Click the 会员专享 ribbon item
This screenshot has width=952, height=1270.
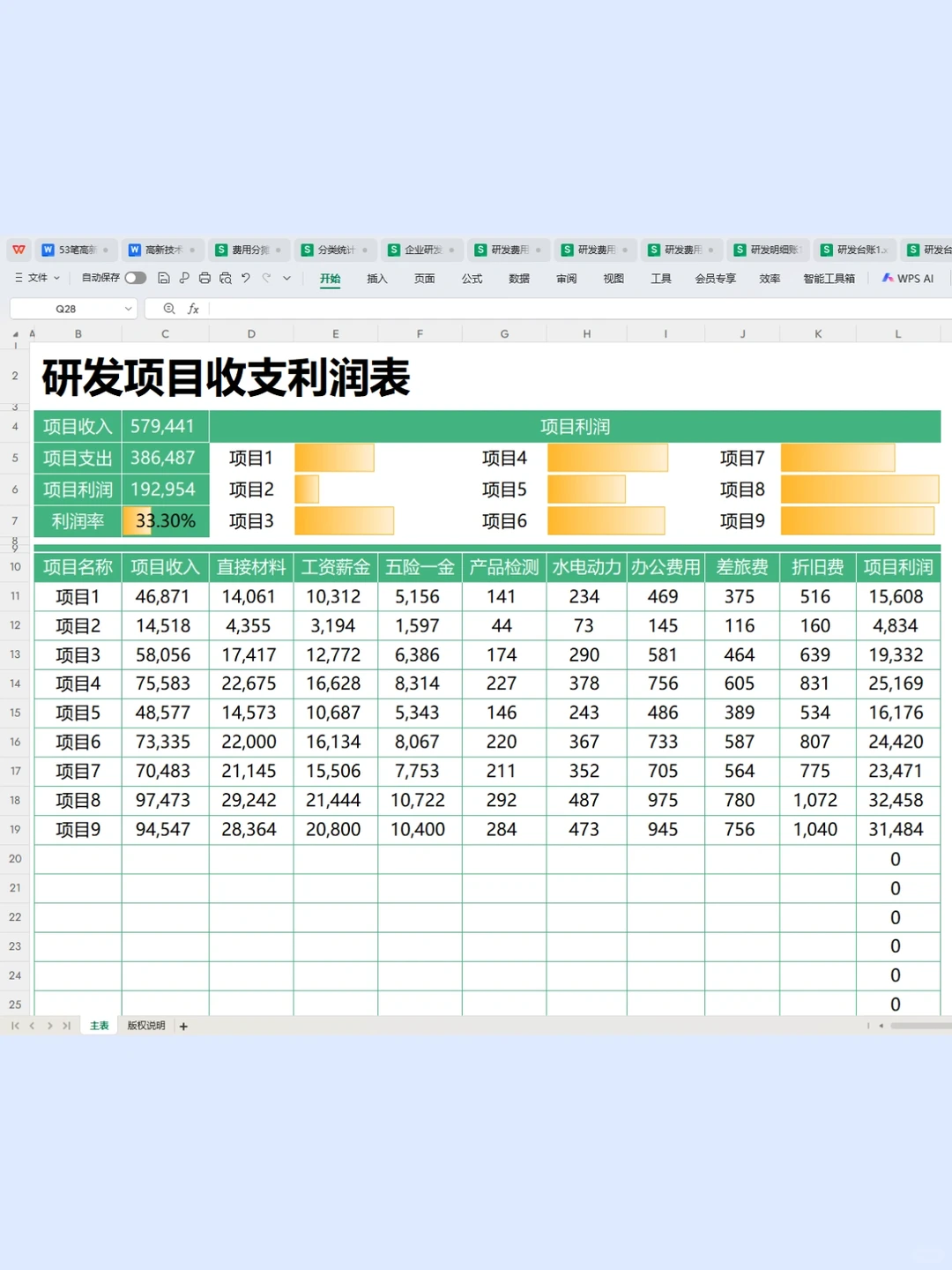click(x=714, y=278)
